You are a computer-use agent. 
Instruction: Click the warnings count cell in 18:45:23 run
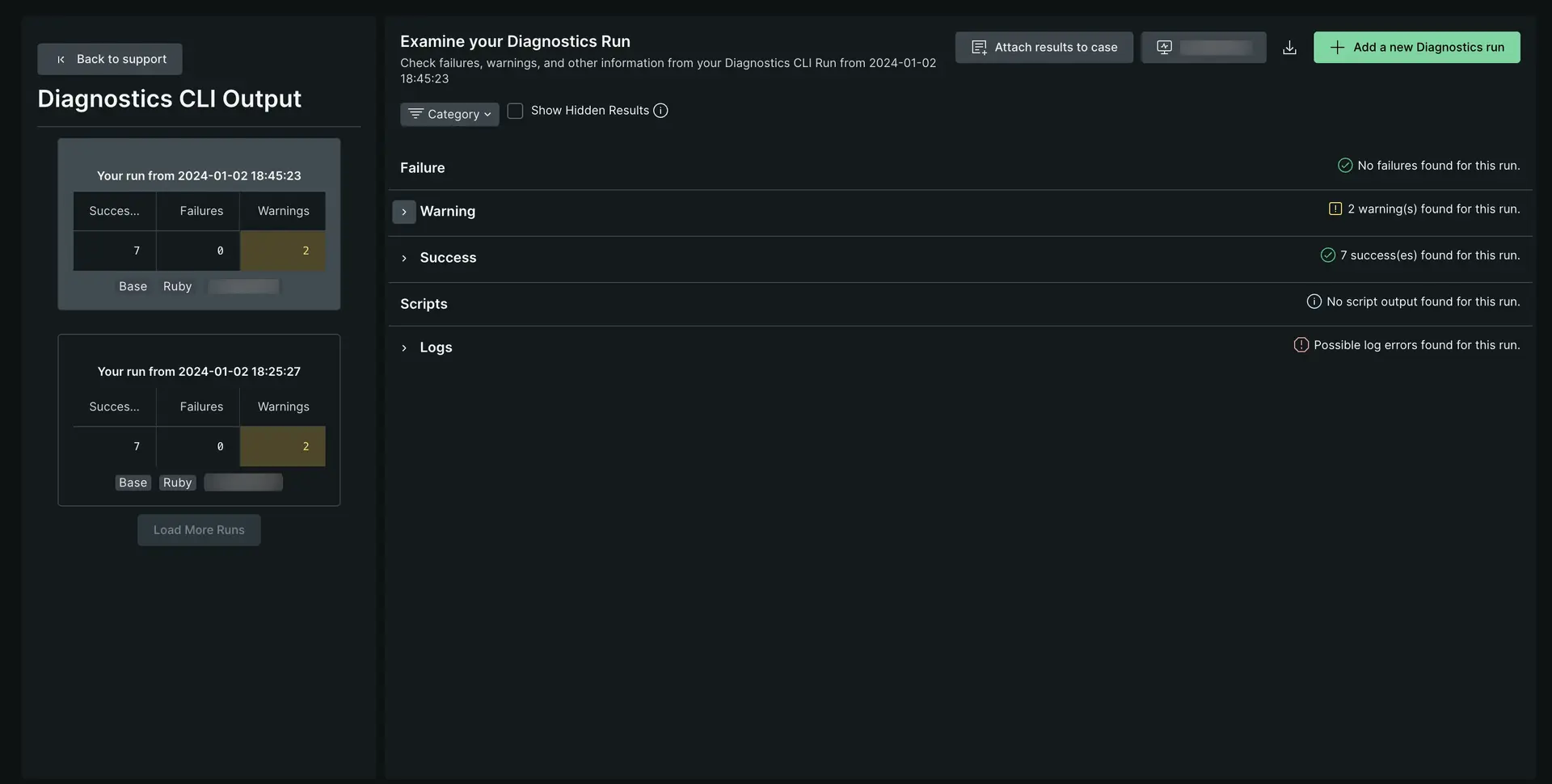coord(283,251)
